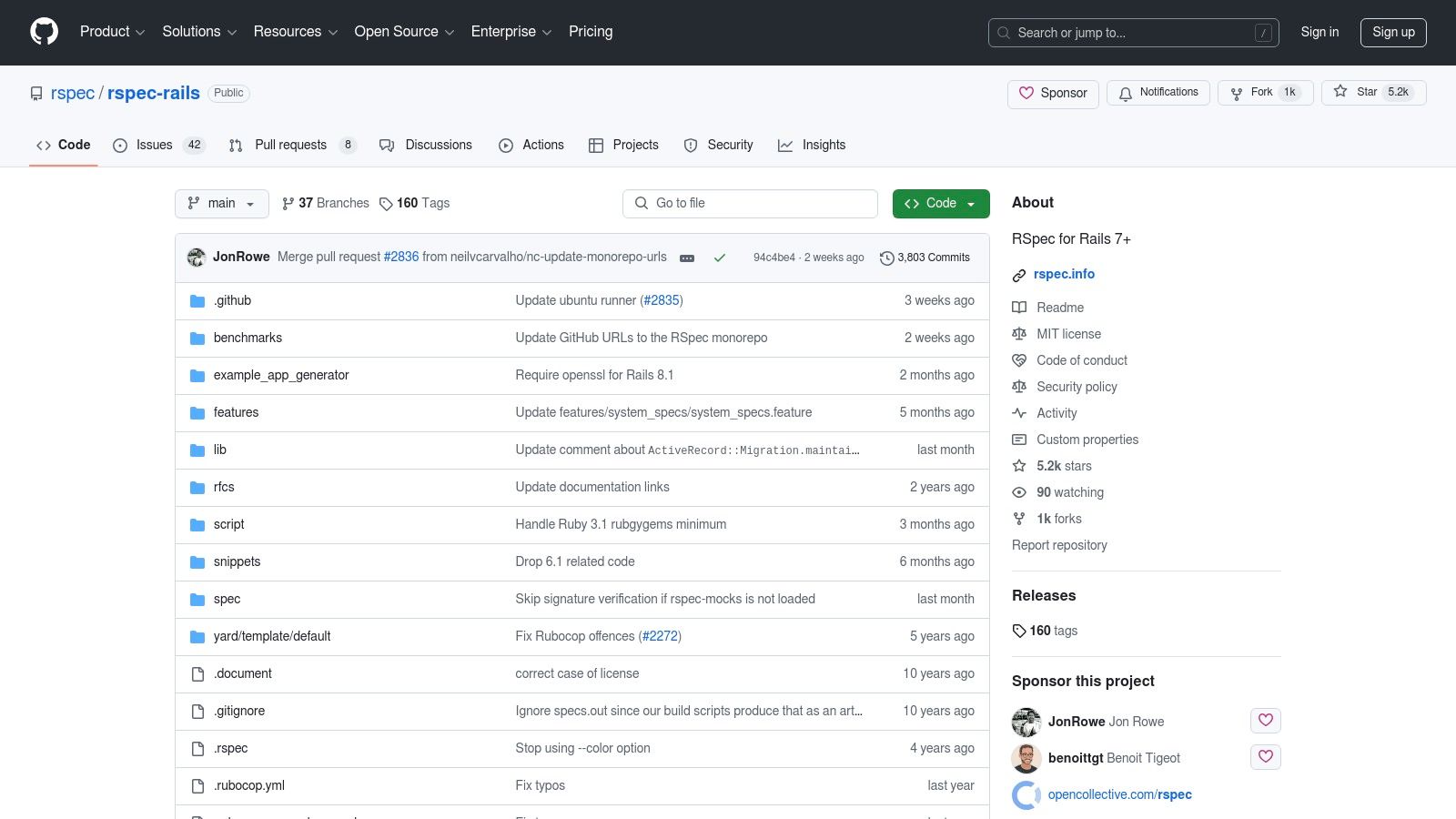Viewport: 1456px width, 819px height.
Task: Switch to the Projects tab
Action: [623, 145]
